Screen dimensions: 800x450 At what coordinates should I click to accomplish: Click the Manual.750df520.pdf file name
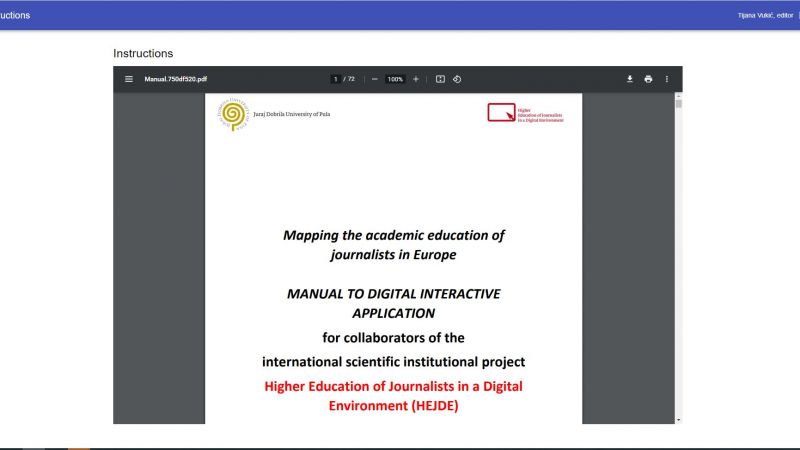tap(176, 79)
